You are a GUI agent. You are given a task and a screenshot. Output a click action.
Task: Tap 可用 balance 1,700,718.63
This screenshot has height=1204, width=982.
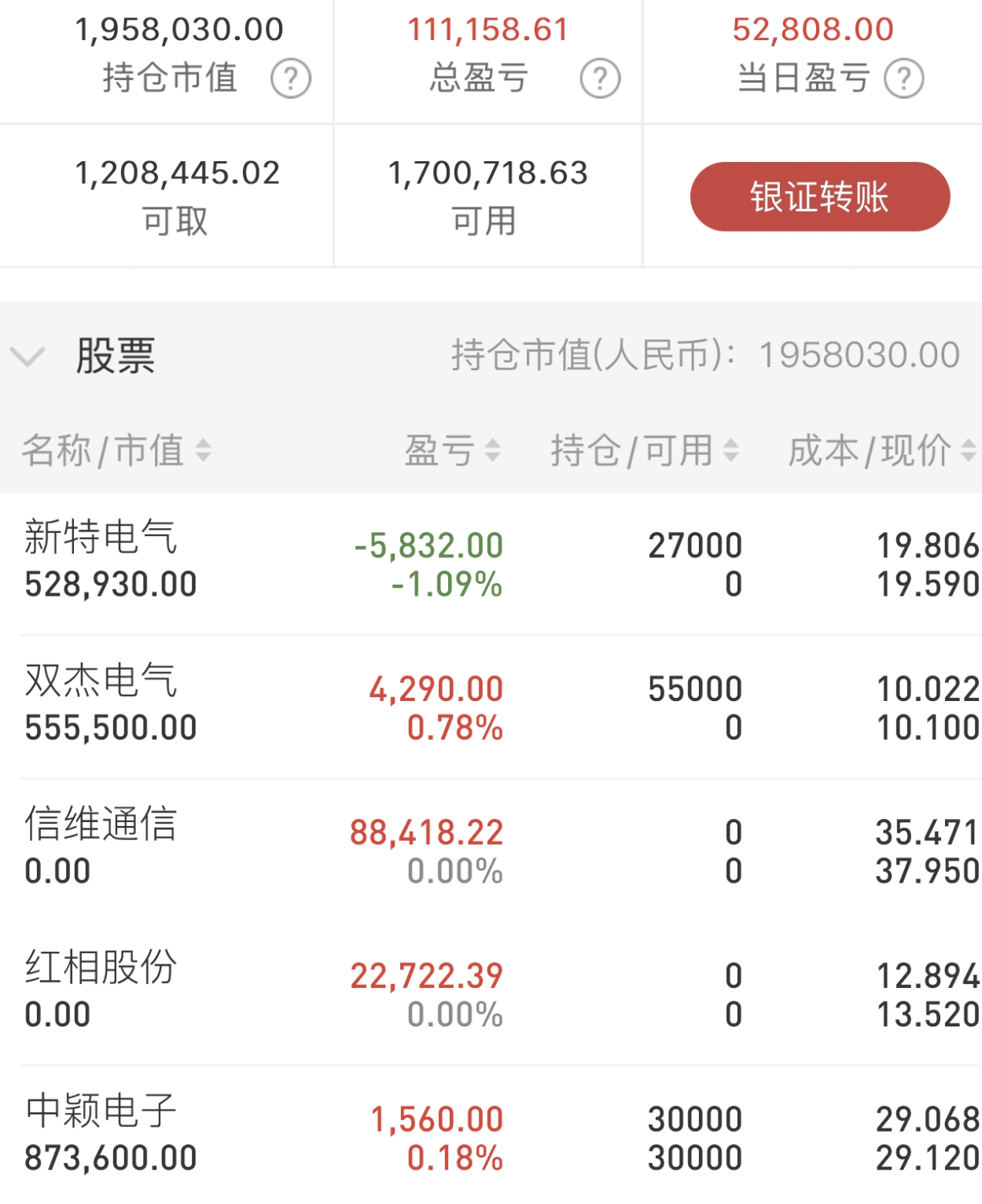coord(487,173)
